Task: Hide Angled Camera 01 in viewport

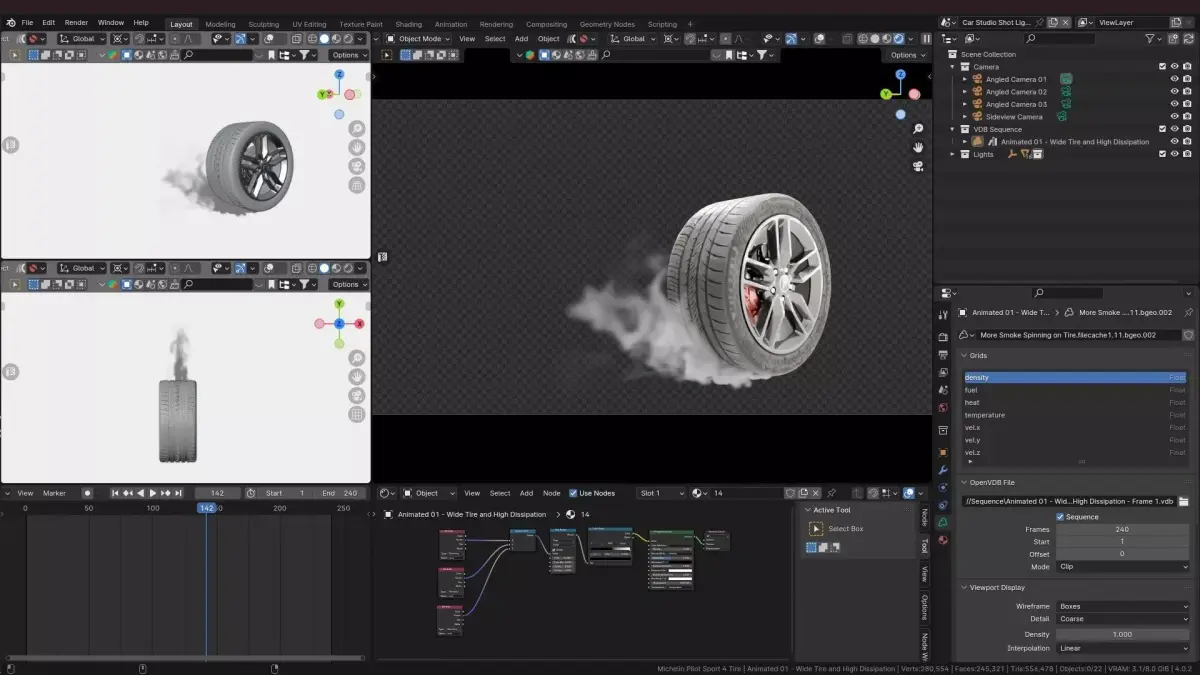Action: tap(1174, 79)
